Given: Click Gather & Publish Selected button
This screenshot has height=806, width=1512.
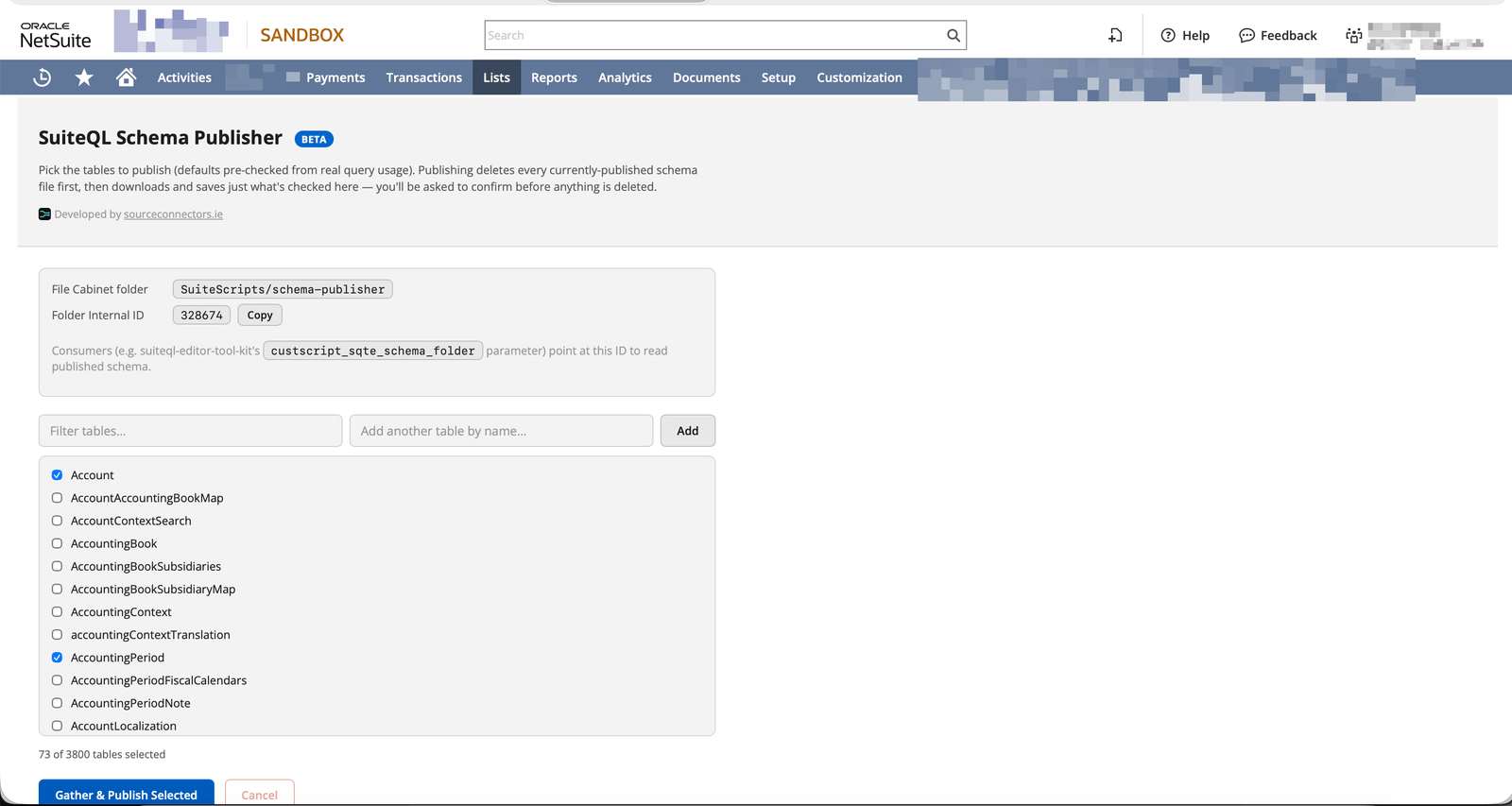Looking at the screenshot, I should tap(126, 793).
